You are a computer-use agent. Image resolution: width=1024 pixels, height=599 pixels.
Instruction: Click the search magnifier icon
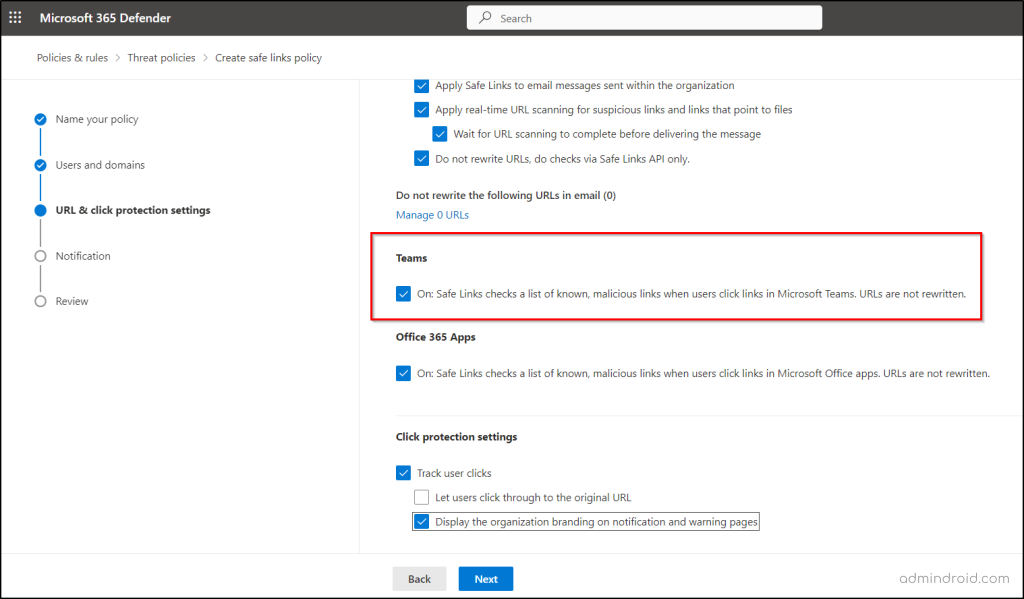(485, 17)
